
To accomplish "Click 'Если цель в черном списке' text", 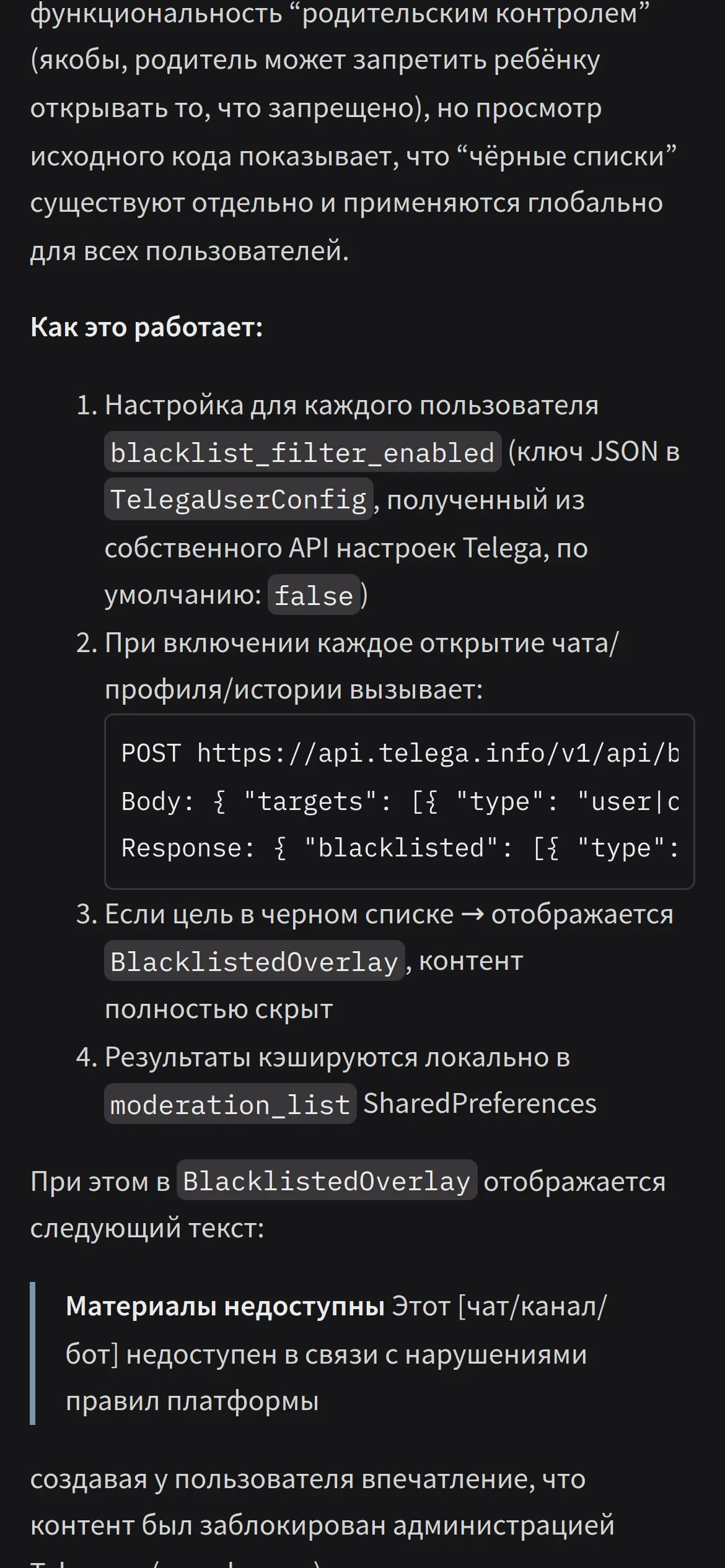I will [279, 915].
